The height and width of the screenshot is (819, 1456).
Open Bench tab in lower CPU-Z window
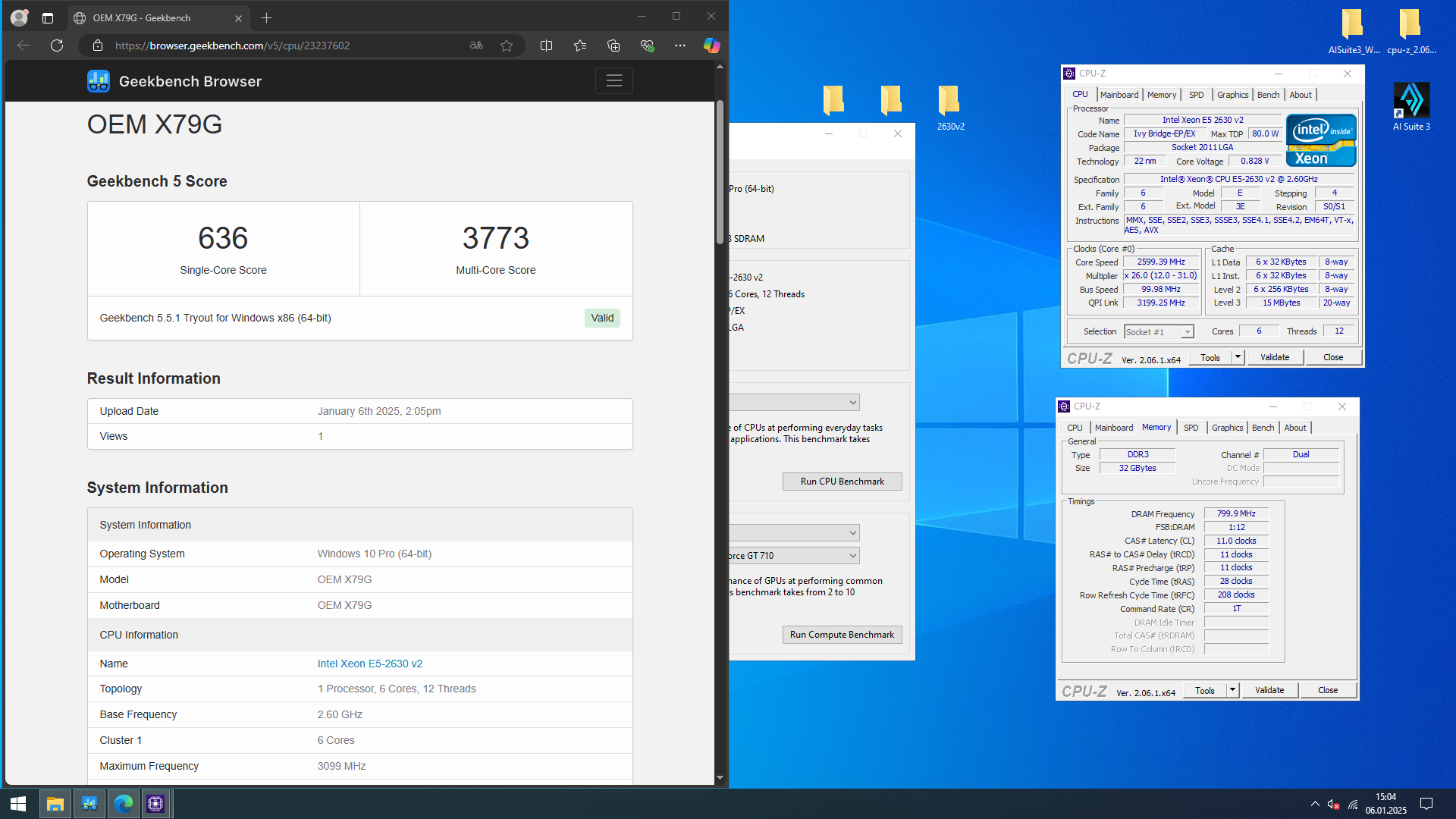(1263, 428)
